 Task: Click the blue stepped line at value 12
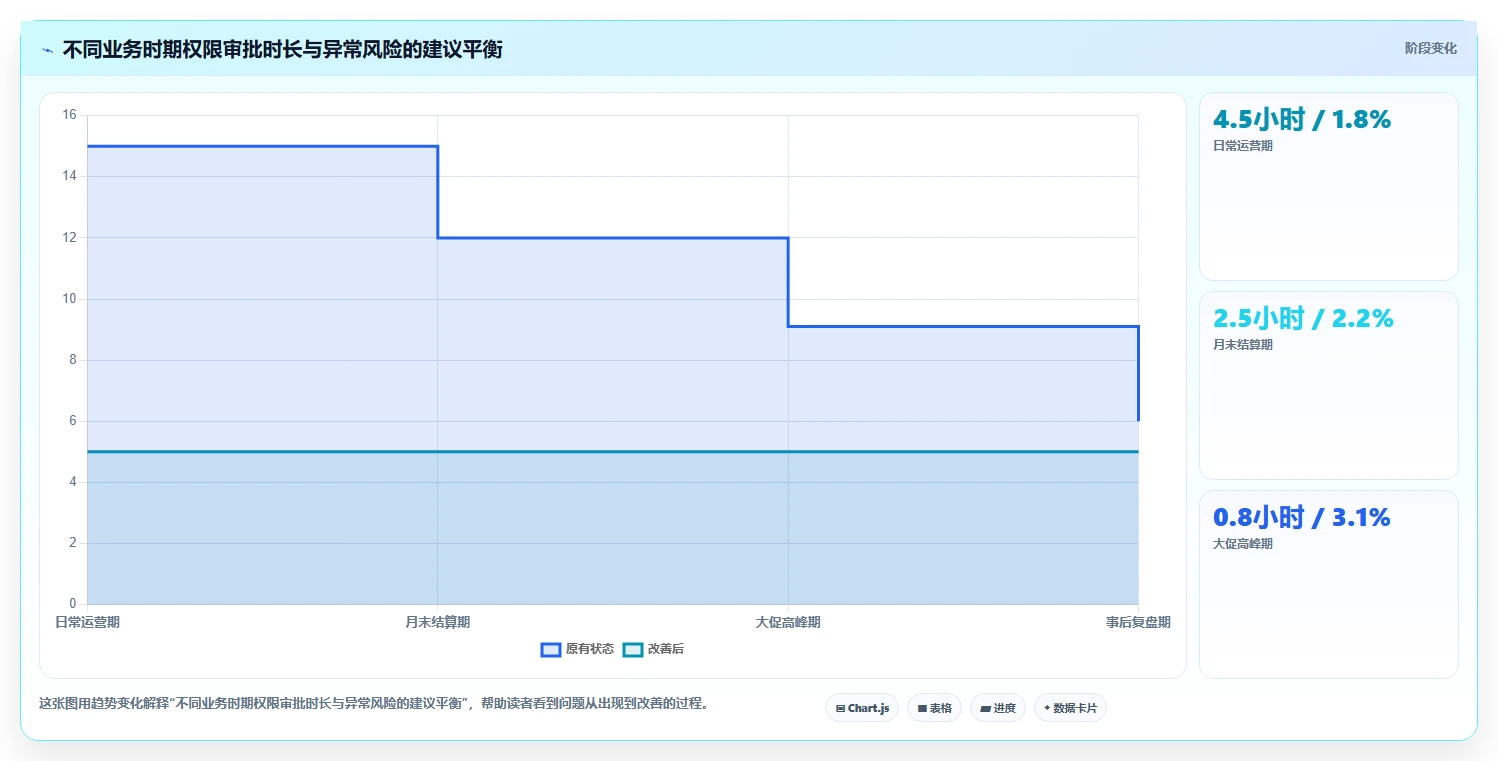pos(613,238)
